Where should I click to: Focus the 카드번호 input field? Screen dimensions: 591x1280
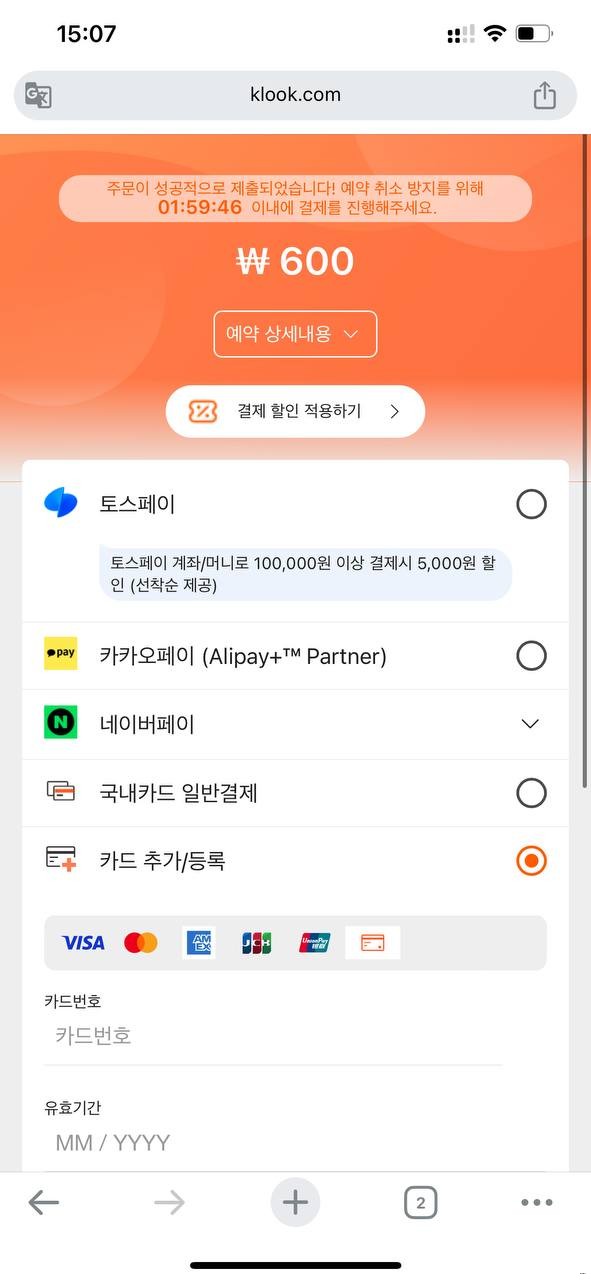(x=273, y=1035)
